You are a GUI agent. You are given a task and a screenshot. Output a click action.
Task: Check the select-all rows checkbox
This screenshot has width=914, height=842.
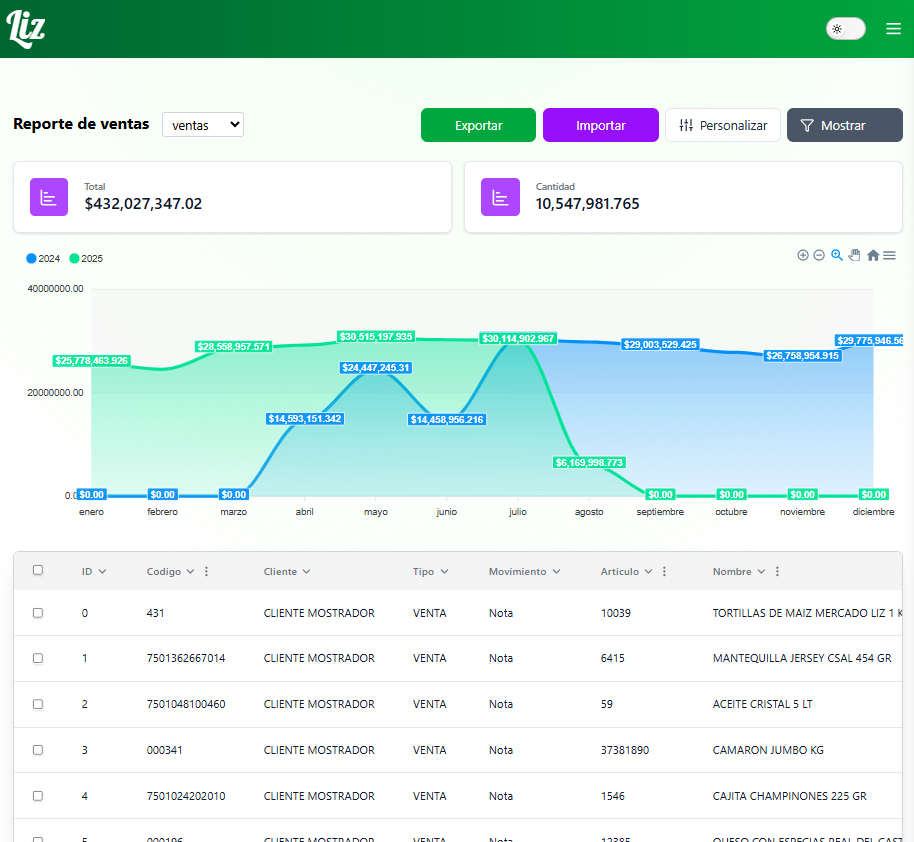point(38,570)
